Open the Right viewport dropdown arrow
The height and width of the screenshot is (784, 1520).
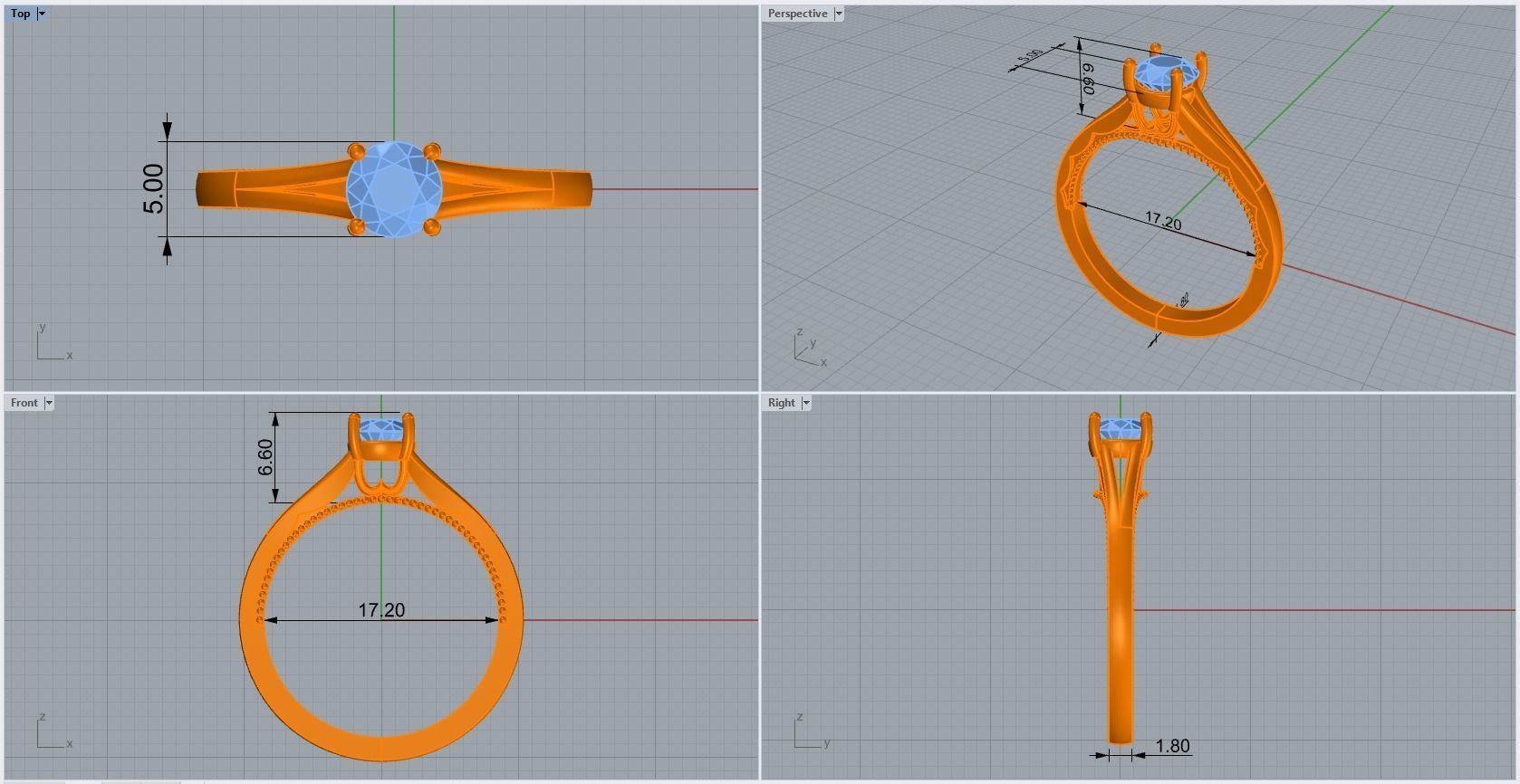806,403
